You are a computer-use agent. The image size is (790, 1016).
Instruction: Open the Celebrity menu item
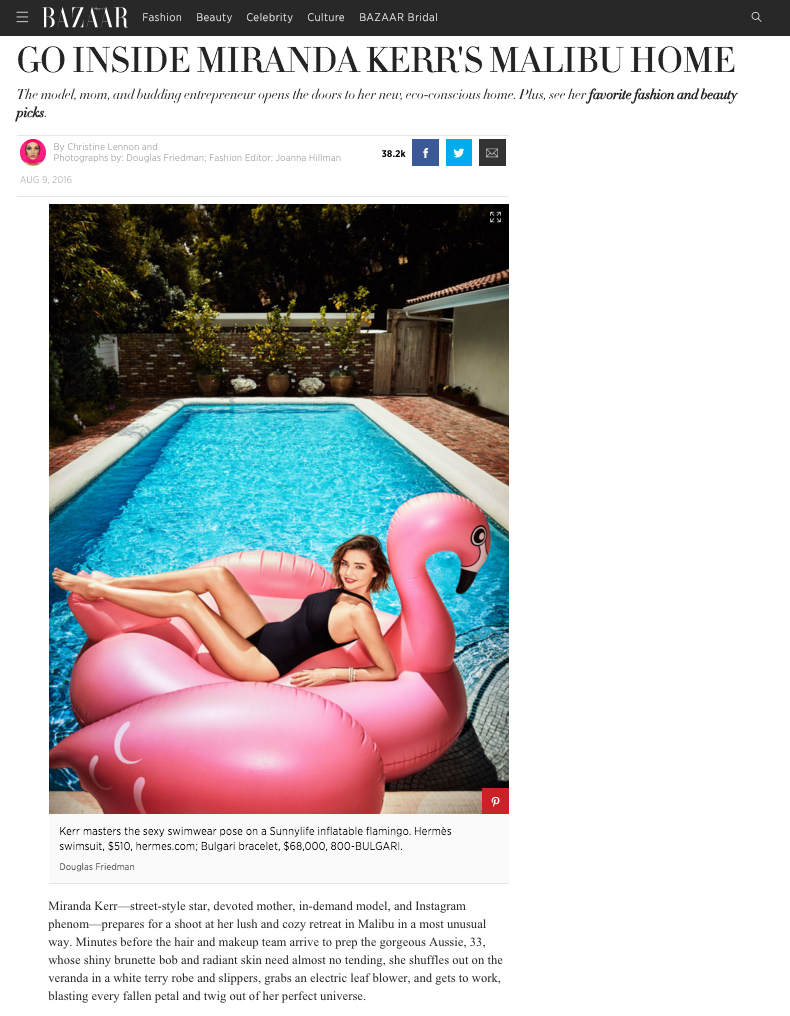[270, 17]
